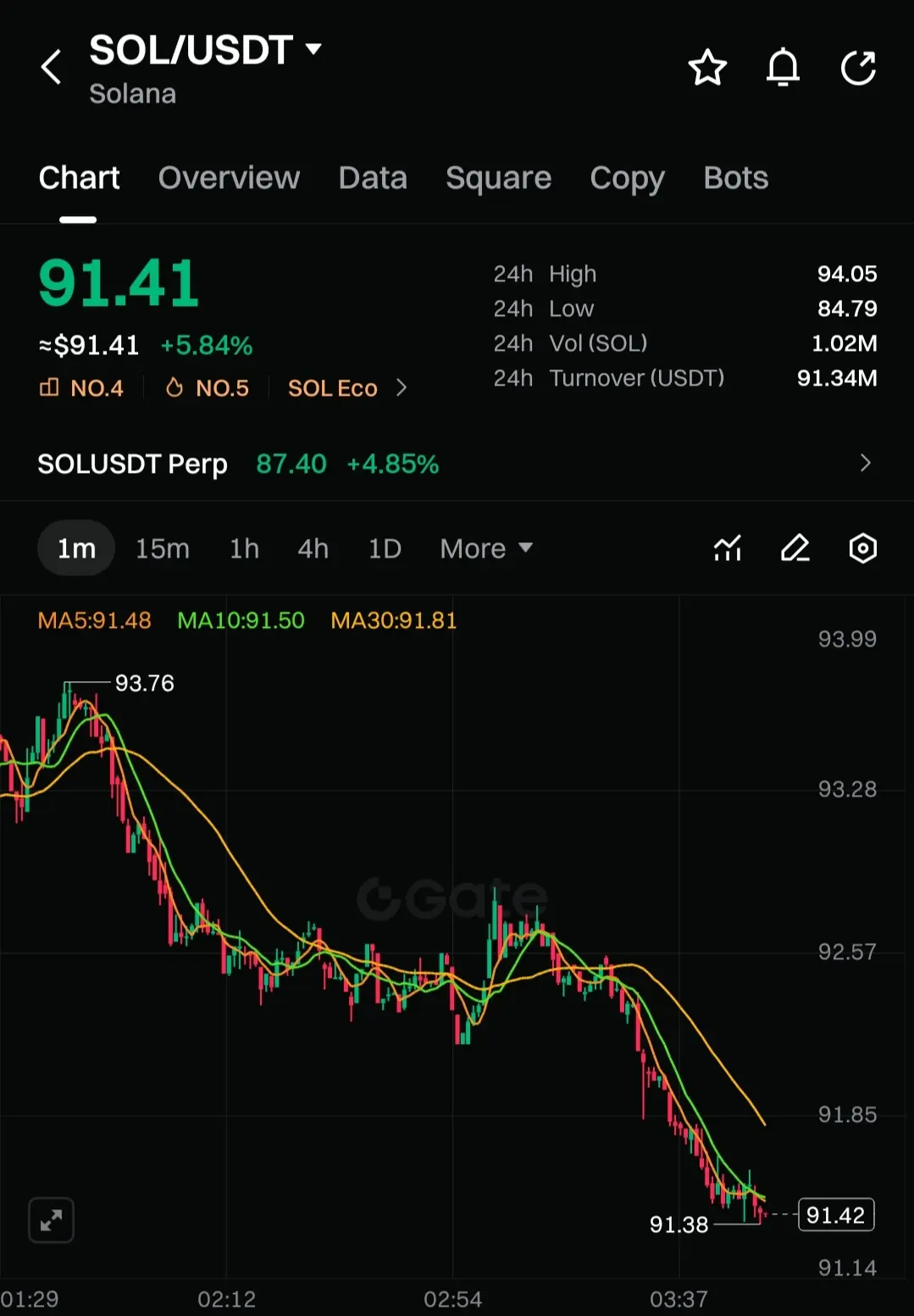Image resolution: width=914 pixels, height=1316 pixels.
Task: Select the 4h timeframe
Action: (x=313, y=548)
